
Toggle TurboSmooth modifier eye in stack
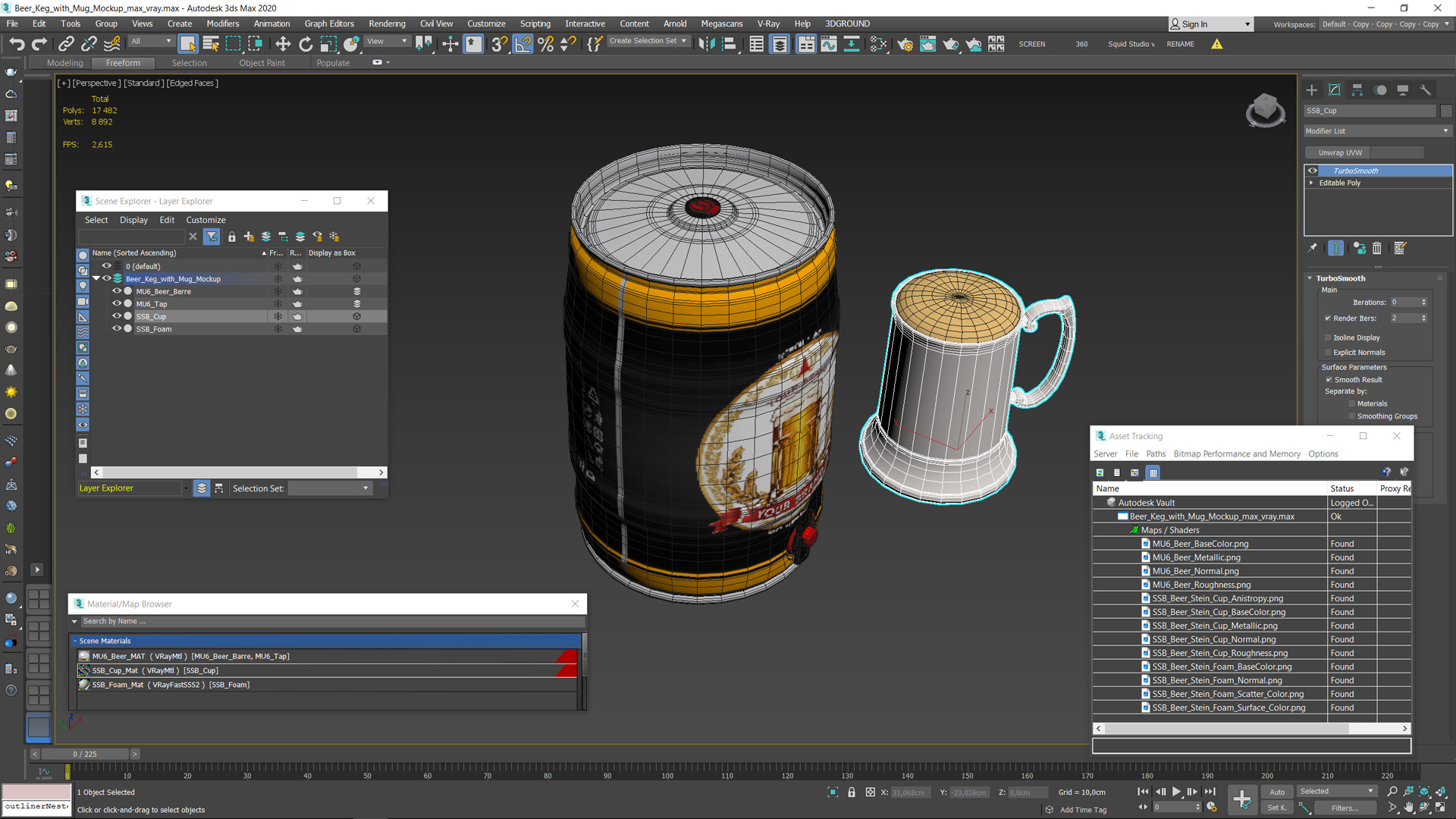click(1313, 171)
